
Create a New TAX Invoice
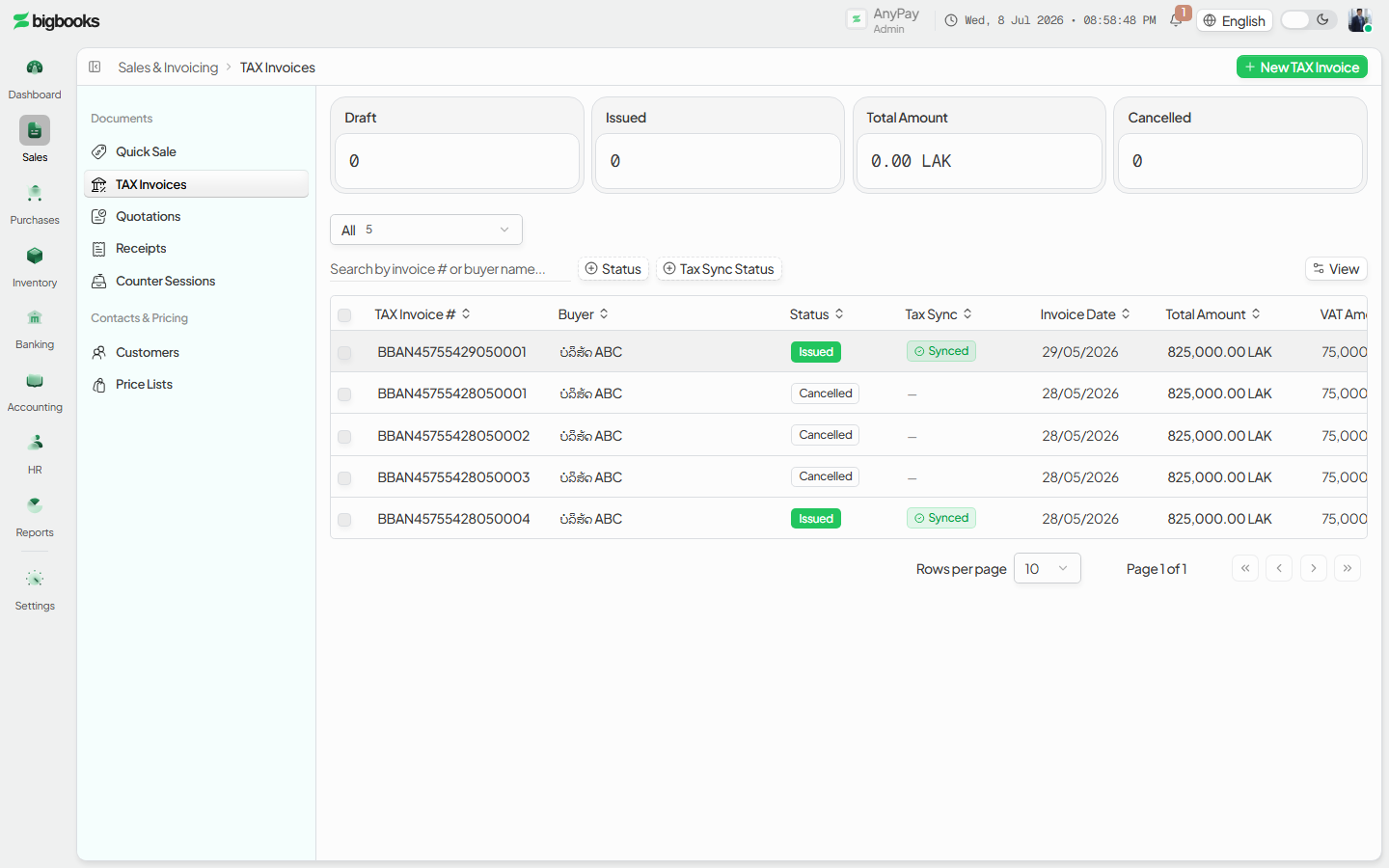[1302, 67]
